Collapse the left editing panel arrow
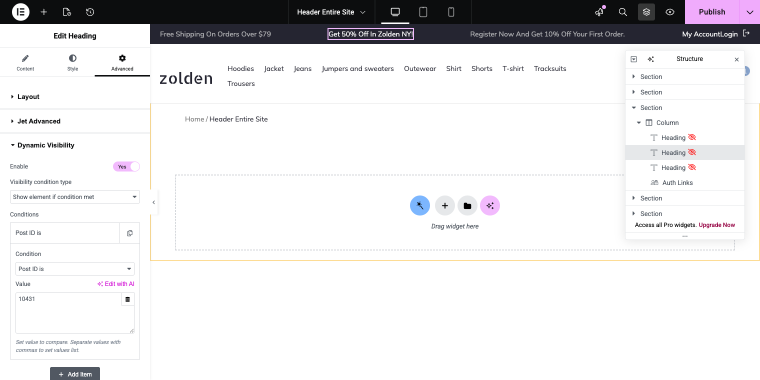760x380 pixels. pyautogui.click(x=154, y=203)
